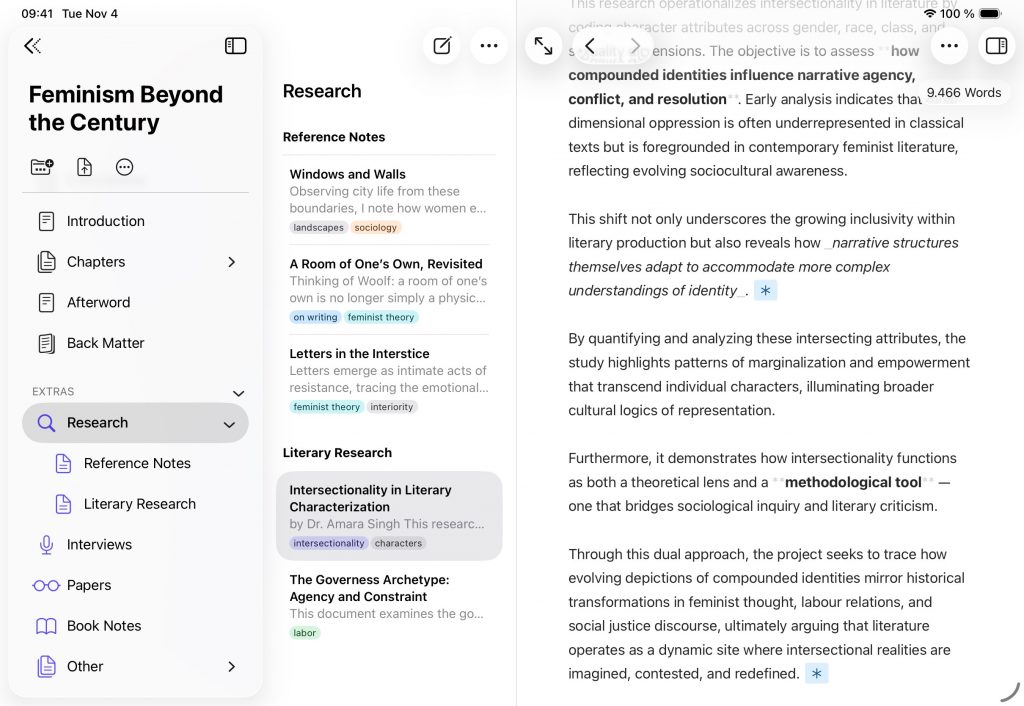This screenshot has width=1024, height=706.
Task: Open the Introduction sheet group
Action: (105, 221)
